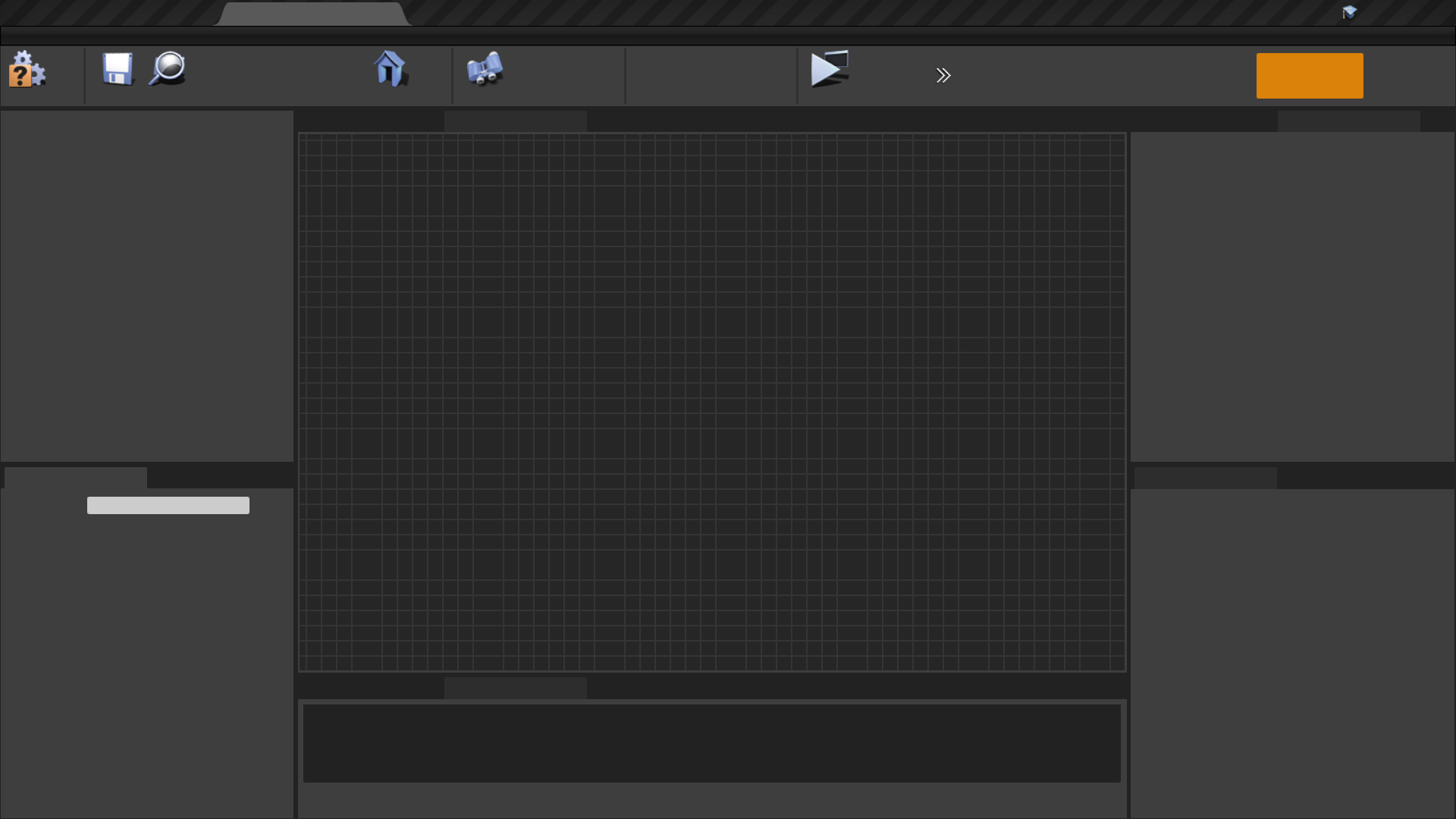Image resolution: width=1456 pixels, height=819 pixels.
Task: Click the blue house home icon
Action: point(391,71)
